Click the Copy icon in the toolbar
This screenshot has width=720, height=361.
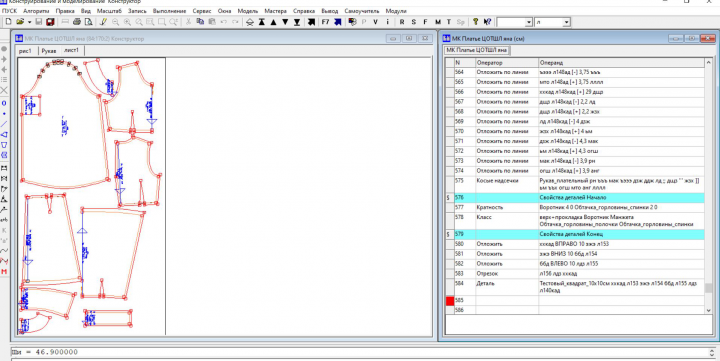point(200,21)
